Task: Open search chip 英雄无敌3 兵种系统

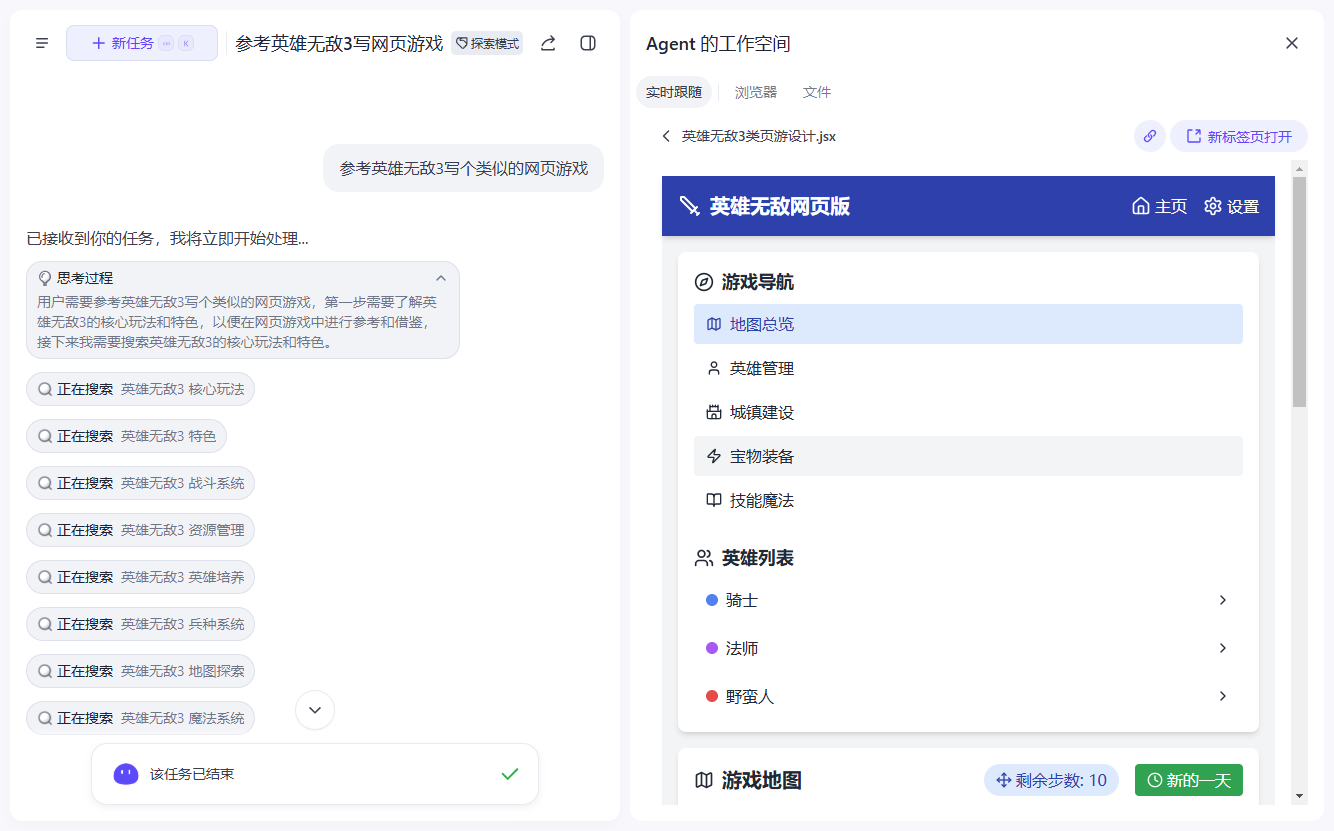Action: (141, 624)
